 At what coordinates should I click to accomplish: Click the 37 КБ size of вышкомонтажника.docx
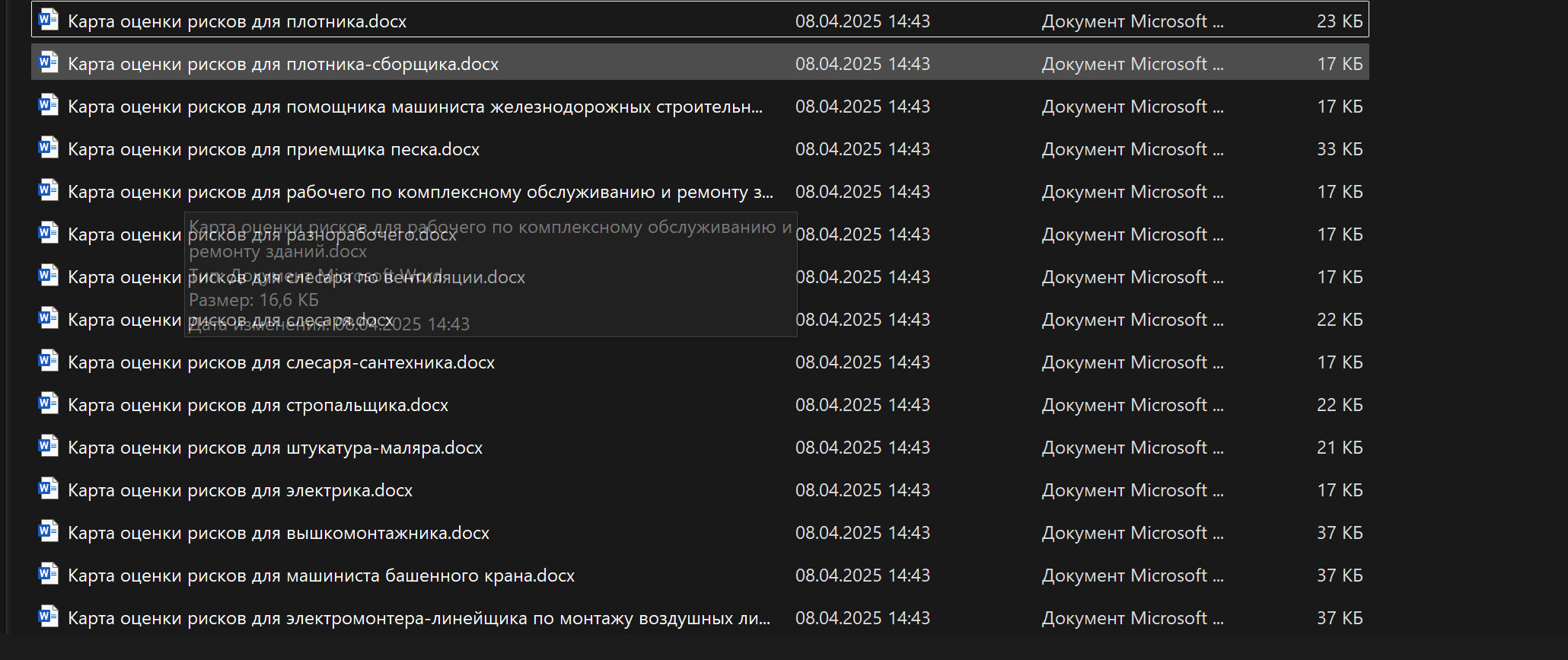1340,533
